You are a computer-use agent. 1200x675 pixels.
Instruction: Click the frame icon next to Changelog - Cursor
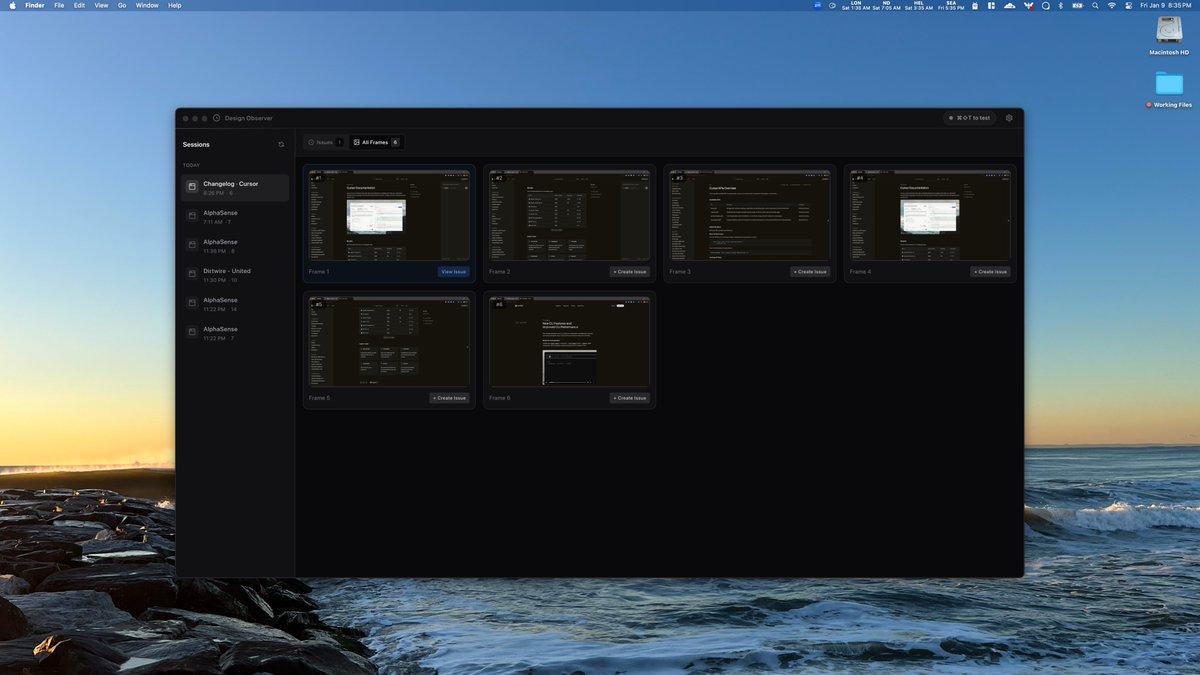192,186
